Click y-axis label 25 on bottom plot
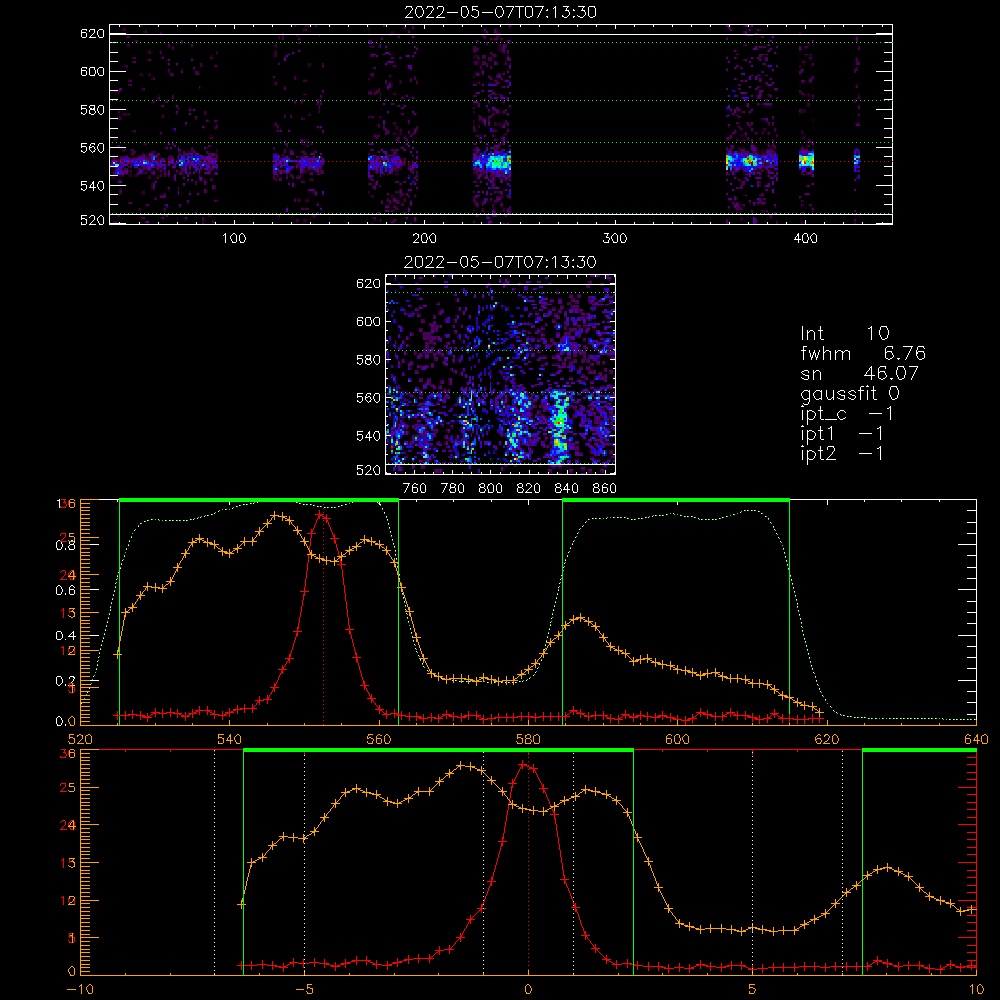This screenshot has height=1000, width=1000. pyautogui.click(x=68, y=788)
